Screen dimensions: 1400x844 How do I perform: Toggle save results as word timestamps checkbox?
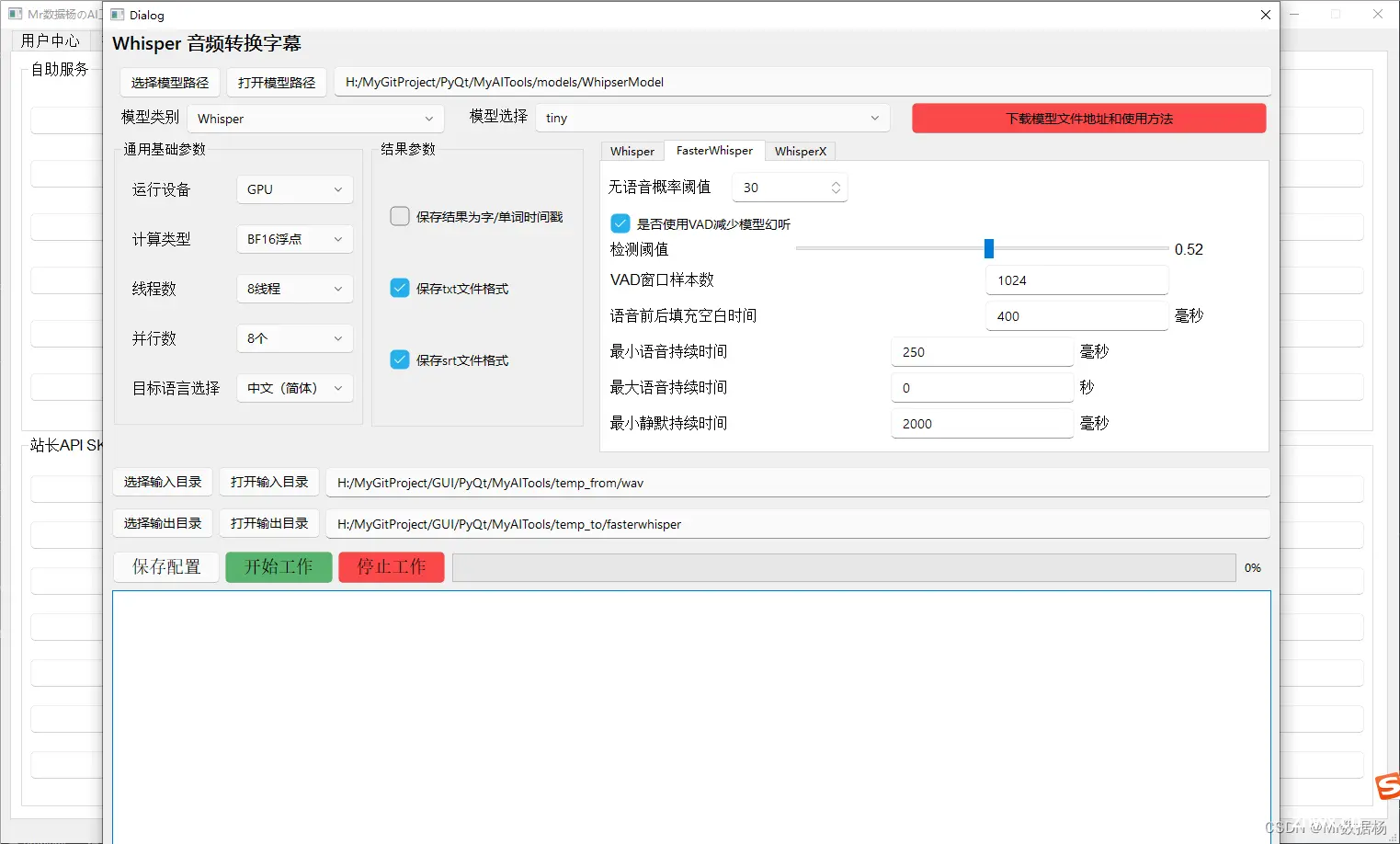pyautogui.click(x=400, y=216)
